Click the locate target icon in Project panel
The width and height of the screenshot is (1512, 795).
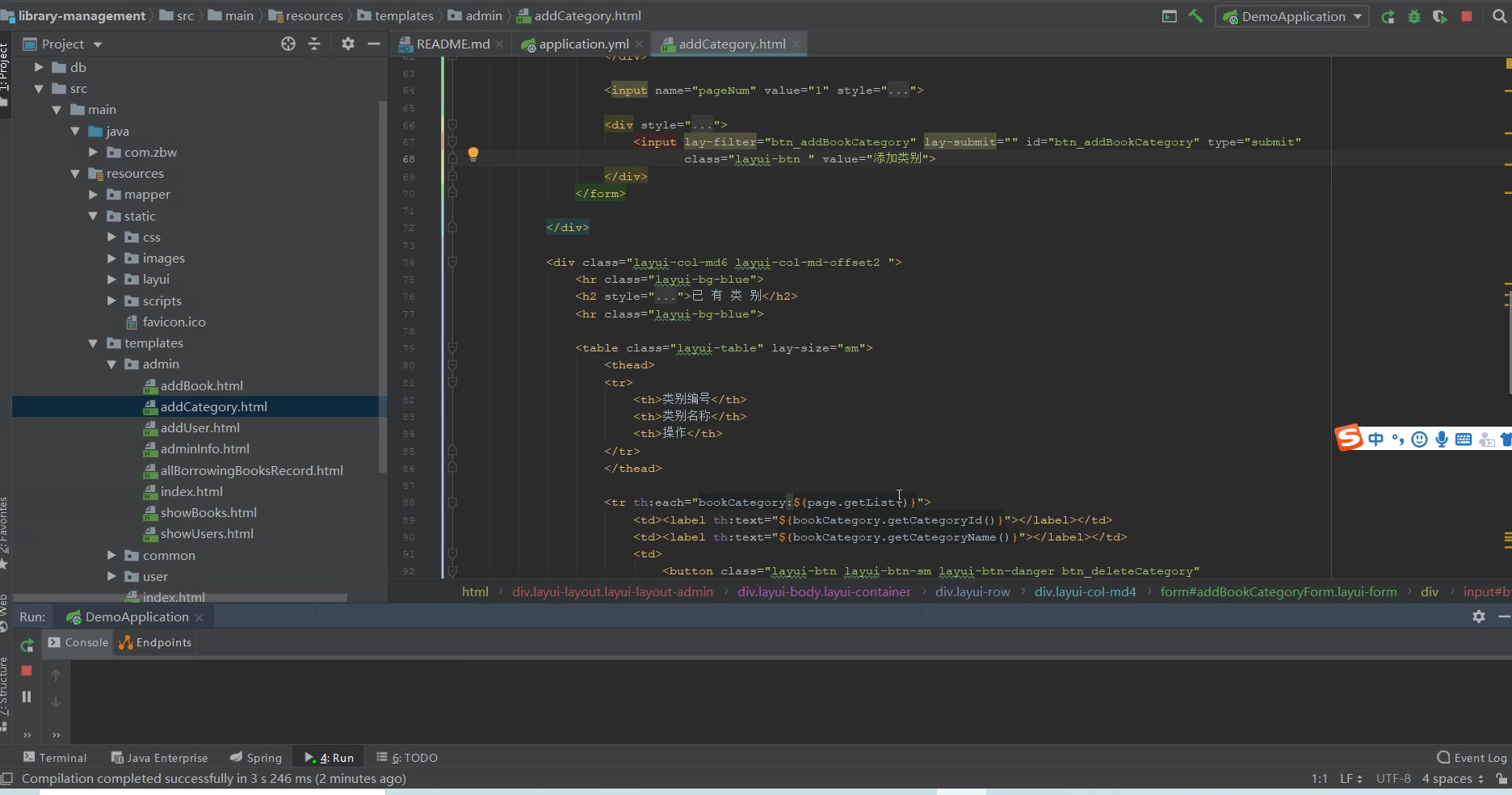[288, 44]
